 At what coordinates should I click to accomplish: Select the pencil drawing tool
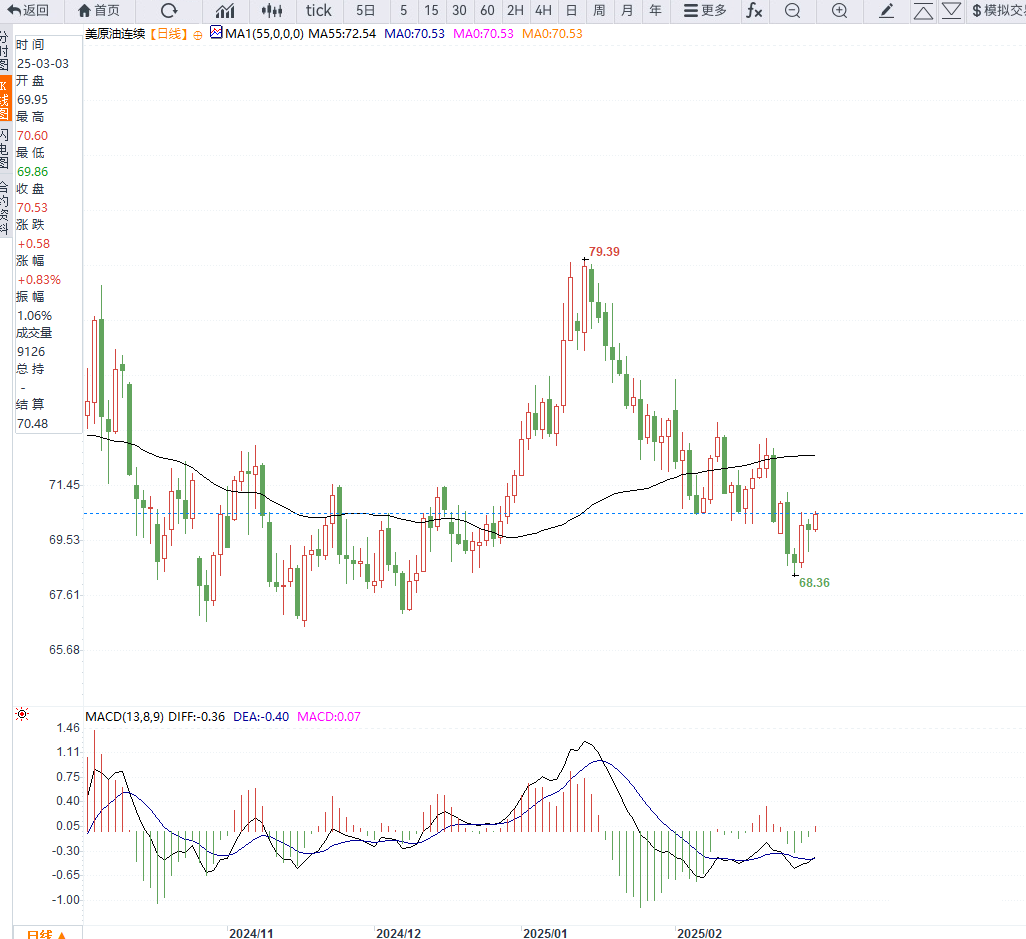click(x=887, y=10)
